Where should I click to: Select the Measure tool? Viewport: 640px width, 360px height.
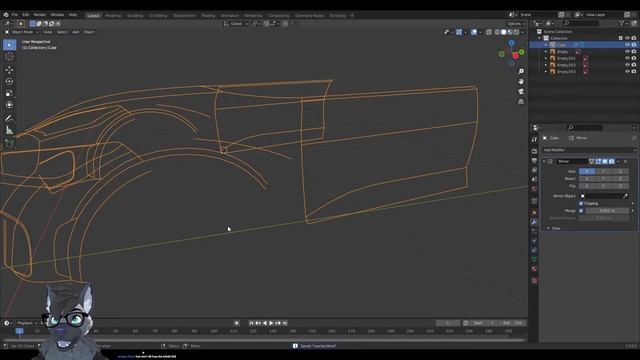click(9, 130)
